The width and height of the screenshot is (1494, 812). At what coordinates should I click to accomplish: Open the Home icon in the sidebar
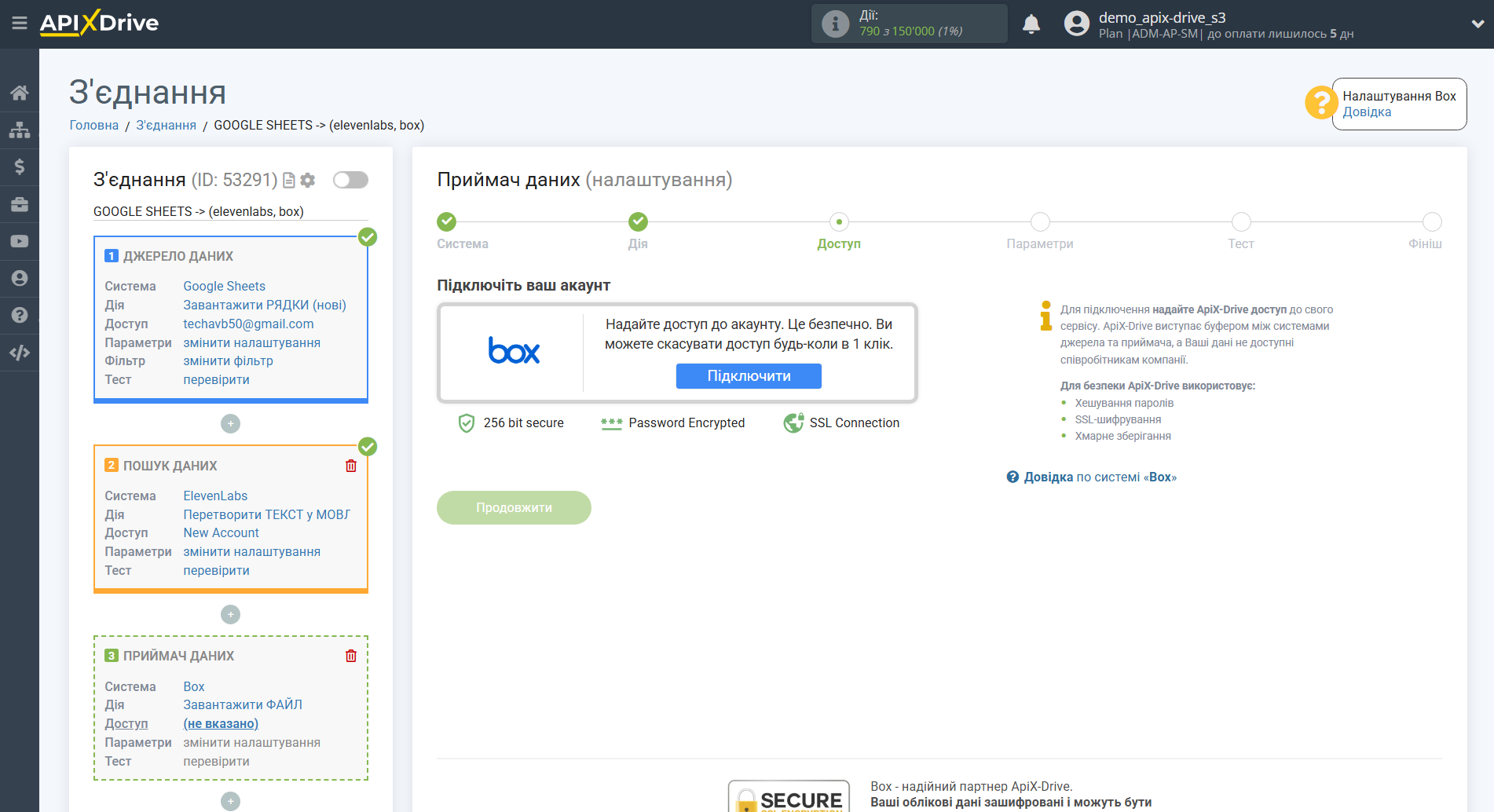tap(20, 93)
